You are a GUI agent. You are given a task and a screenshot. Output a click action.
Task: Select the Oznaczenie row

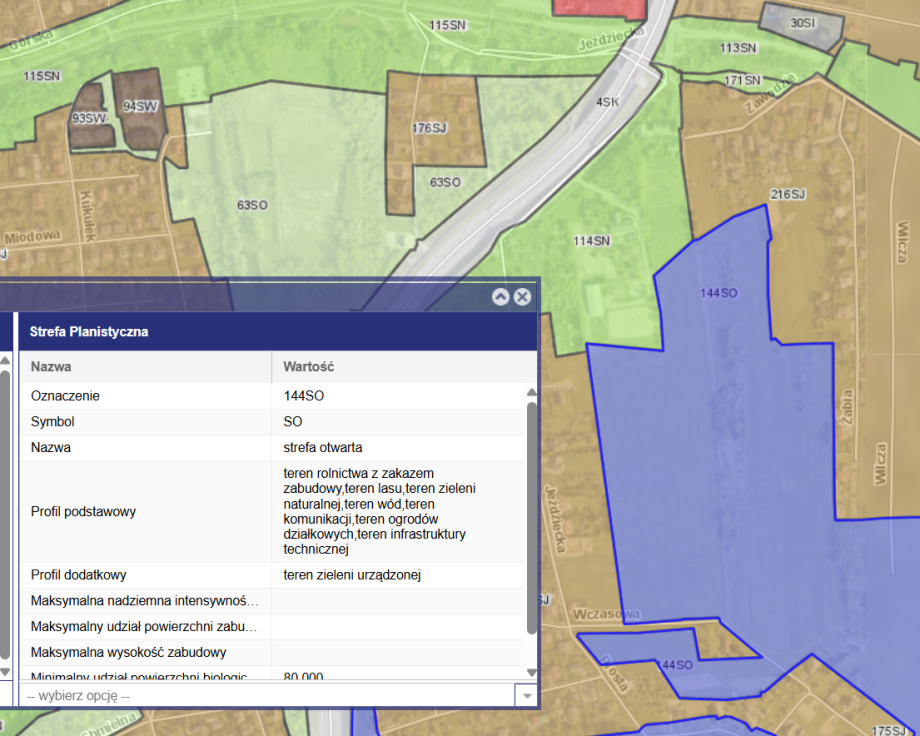pos(272,396)
